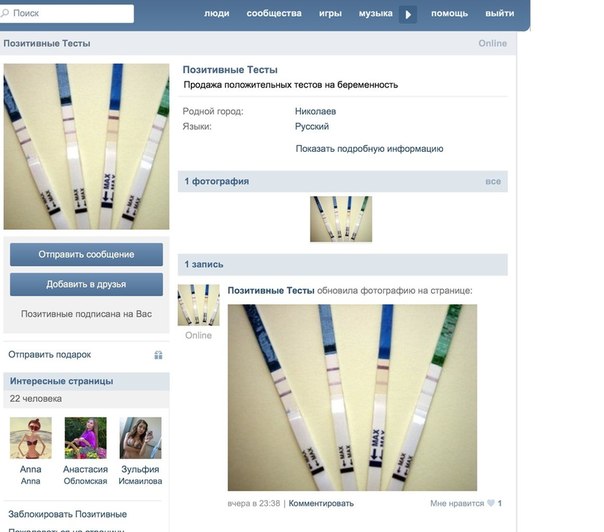Click Заблокировать Позитивные link
Screen dimensions: 604x532
67,514
